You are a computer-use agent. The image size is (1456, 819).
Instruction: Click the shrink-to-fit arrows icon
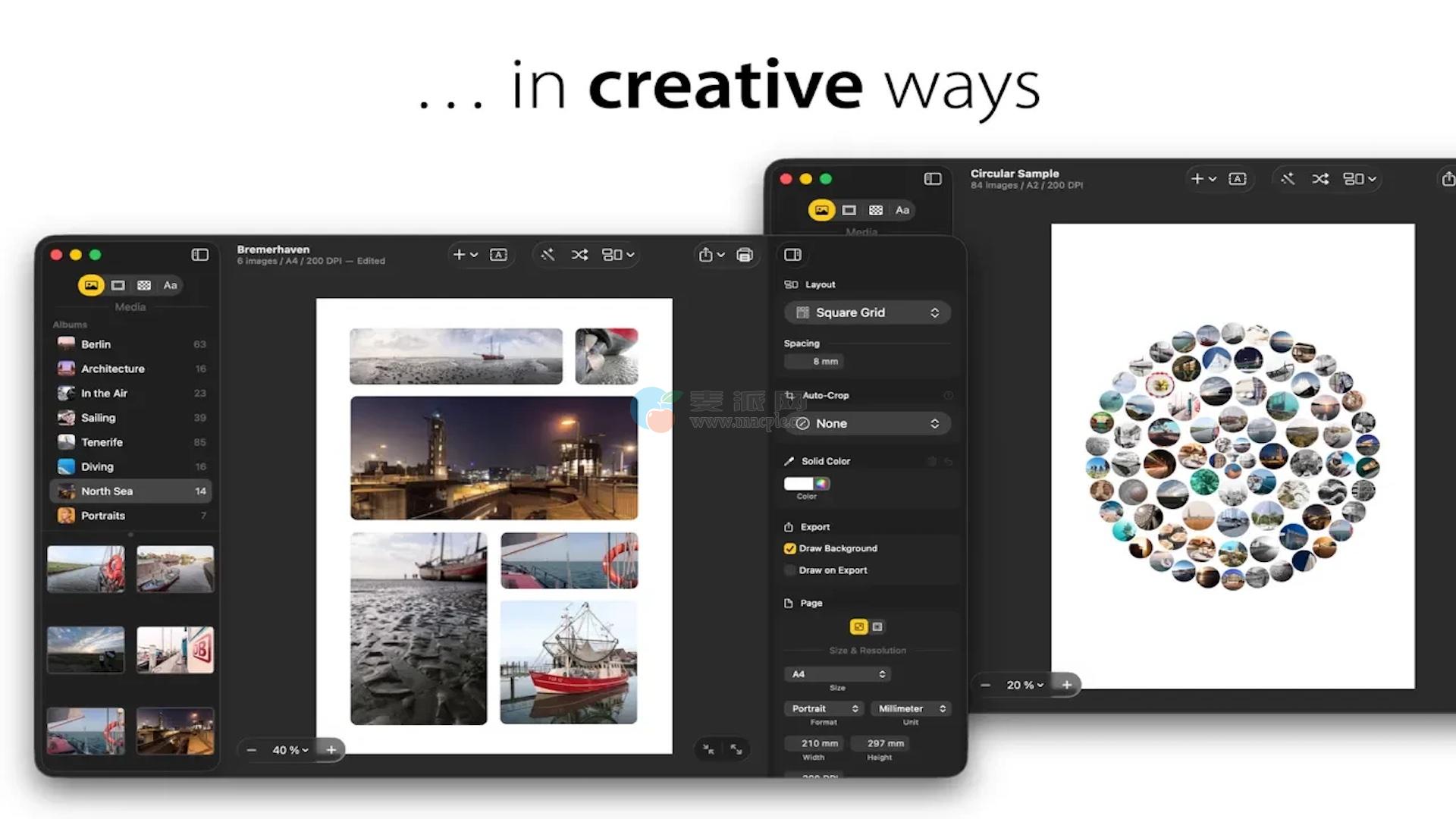708,749
